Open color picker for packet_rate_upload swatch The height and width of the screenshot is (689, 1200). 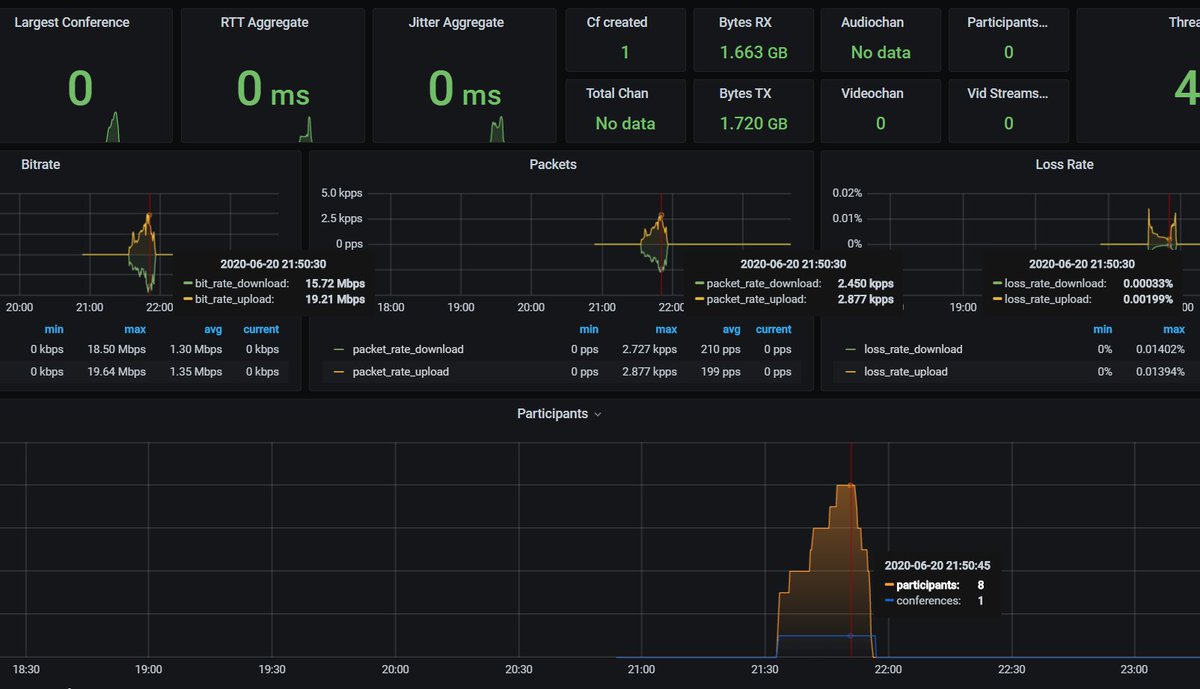point(338,372)
